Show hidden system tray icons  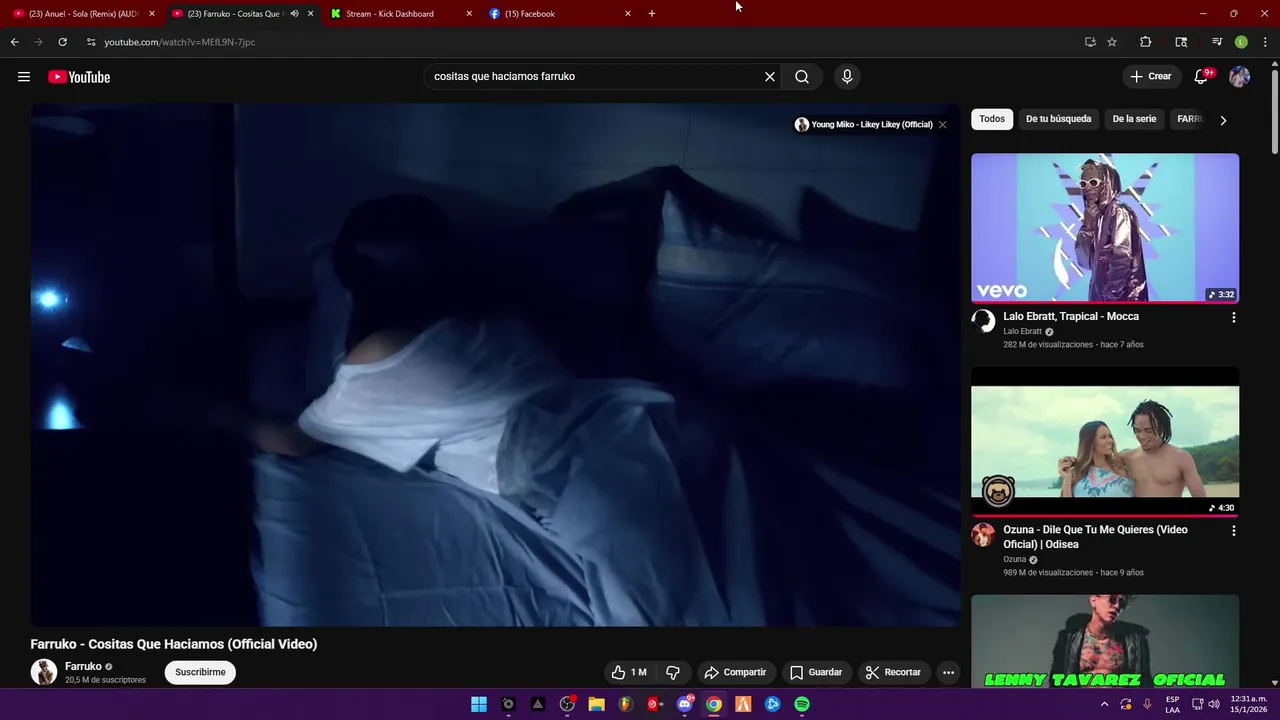pyautogui.click(x=1104, y=704)
